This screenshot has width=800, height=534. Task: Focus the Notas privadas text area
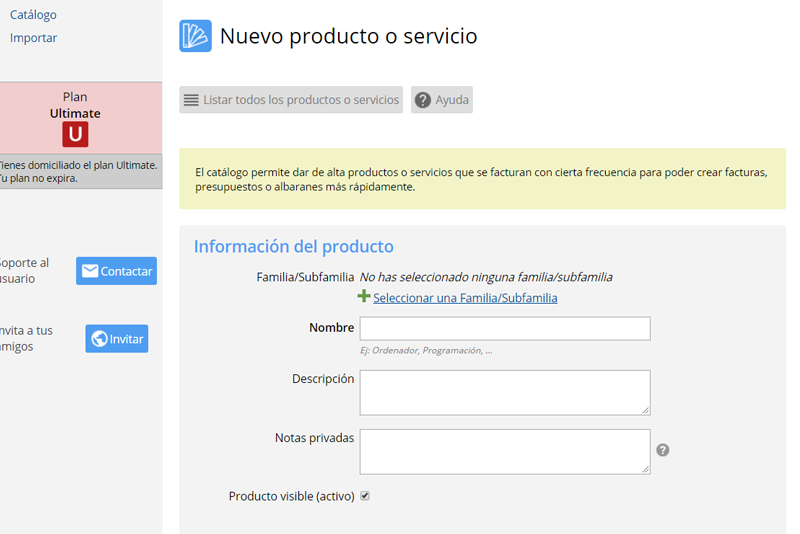[505, 452]
